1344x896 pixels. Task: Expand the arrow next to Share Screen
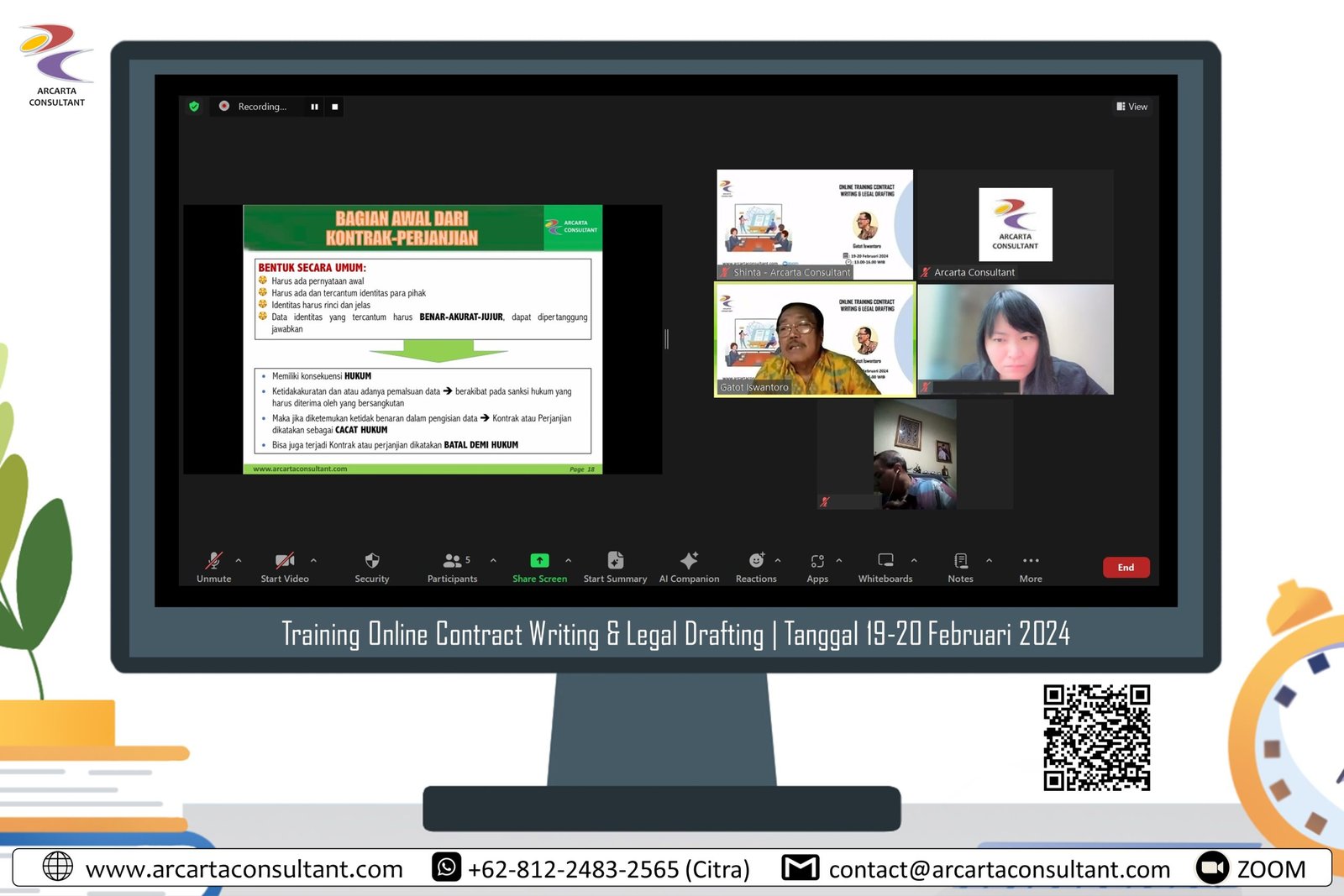569,560
